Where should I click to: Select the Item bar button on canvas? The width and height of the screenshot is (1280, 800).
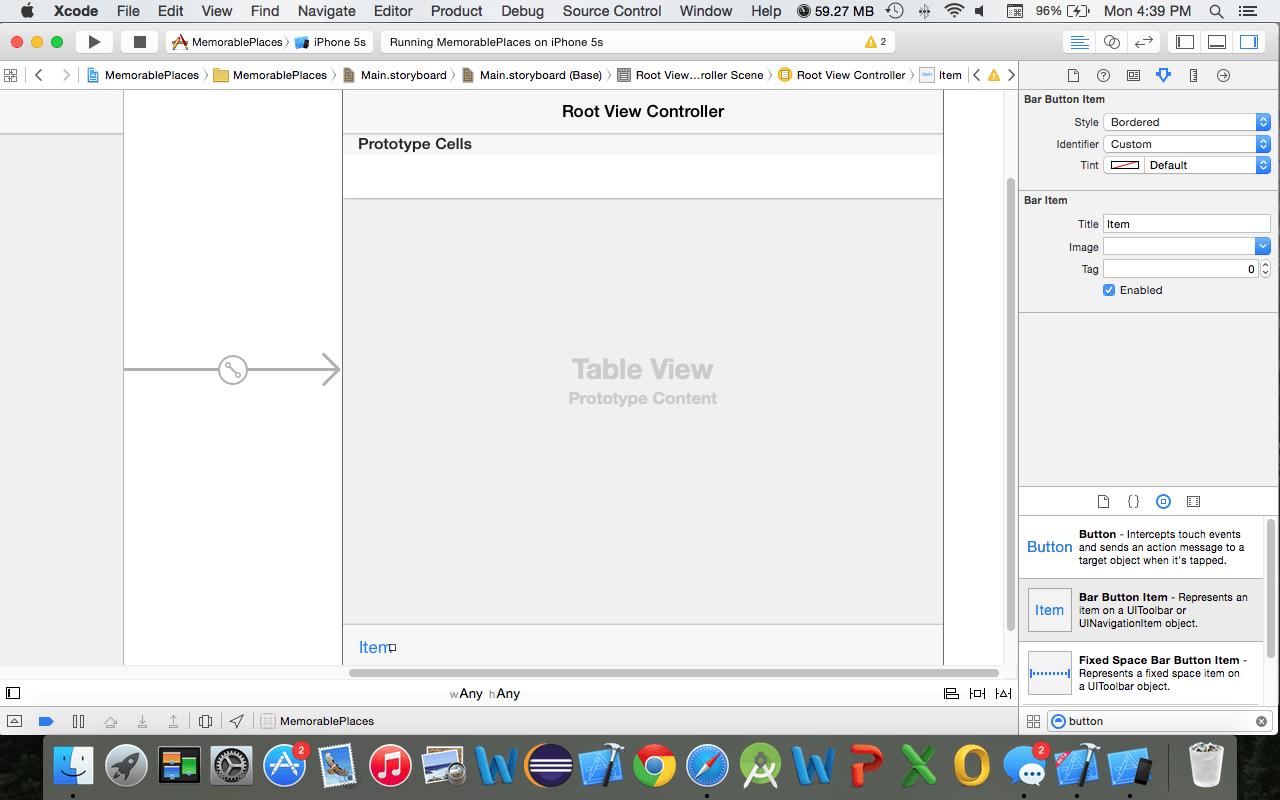[x=373, y=648]
